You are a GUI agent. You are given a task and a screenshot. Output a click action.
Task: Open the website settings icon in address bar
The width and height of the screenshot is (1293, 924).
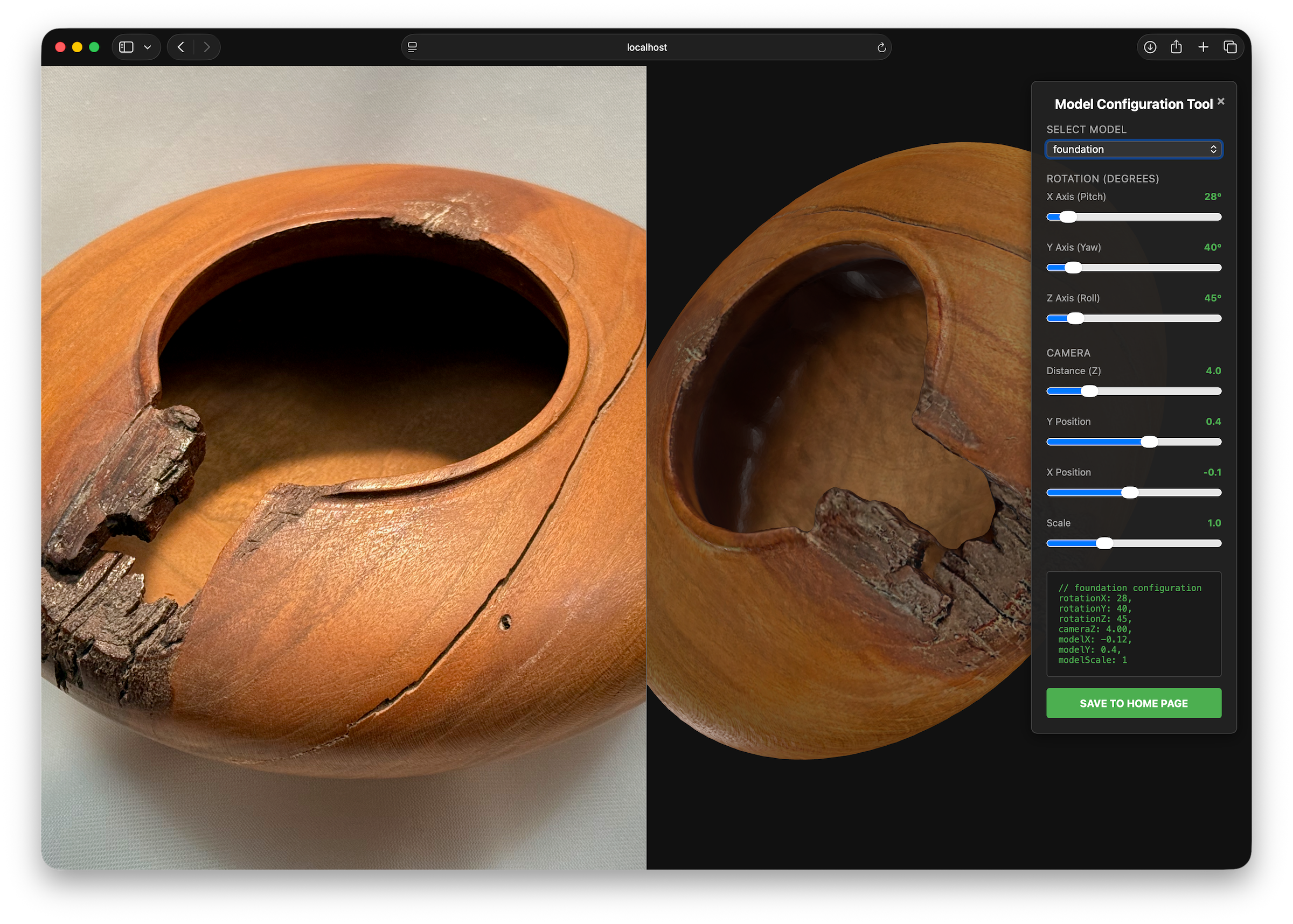412,47
